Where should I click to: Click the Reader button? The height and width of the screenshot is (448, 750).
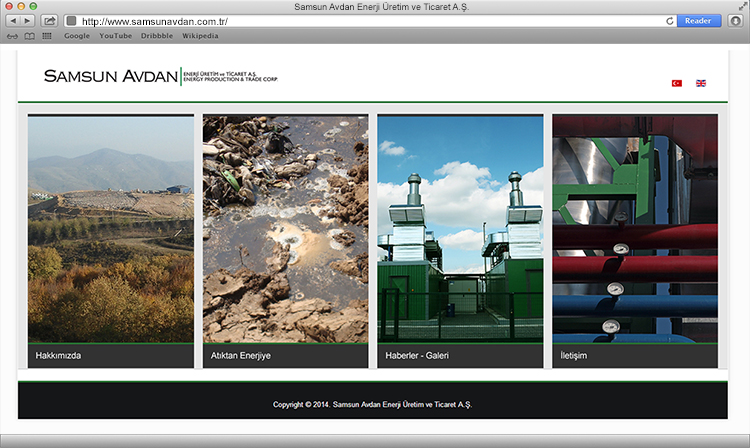point(699,21)
